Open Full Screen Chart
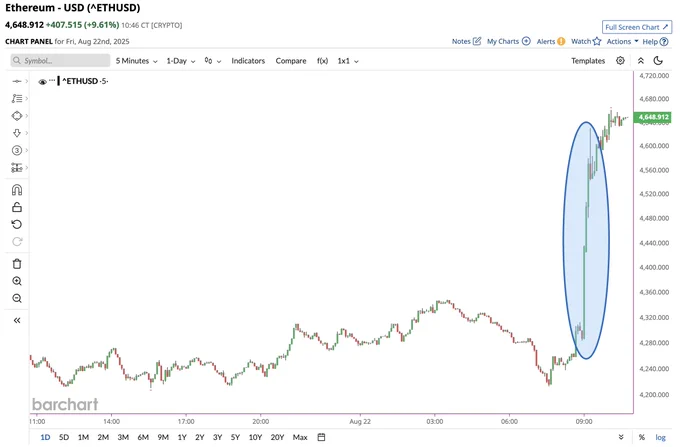This screenshot has height=447, width=680. point(637,27)
